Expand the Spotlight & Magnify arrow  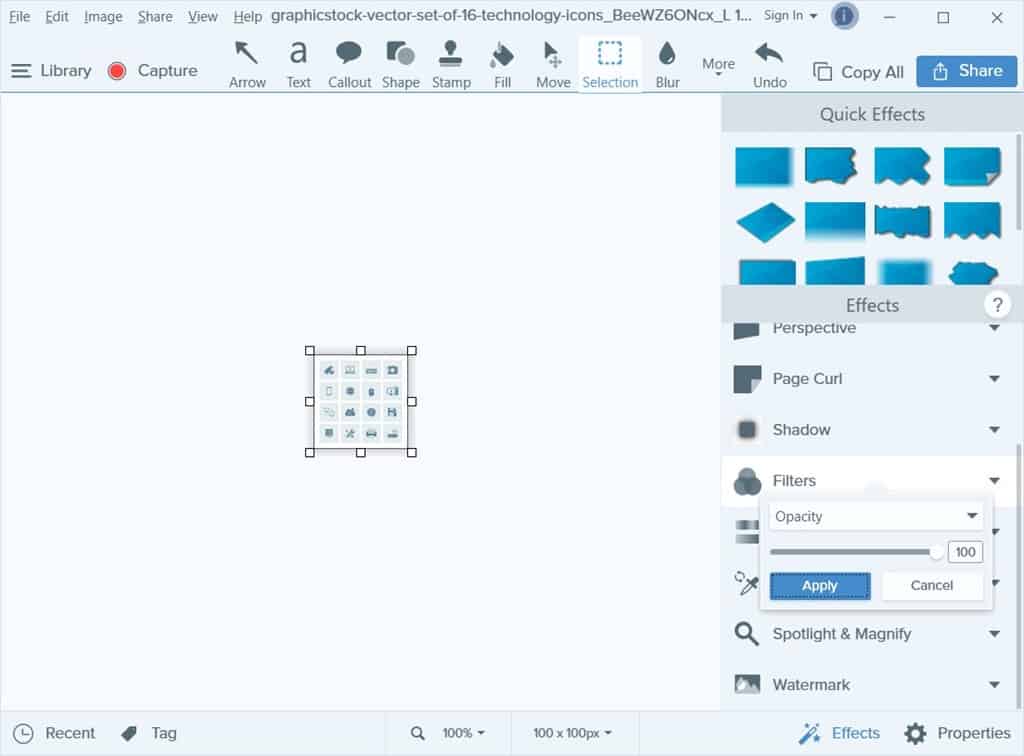click(x=994, y=633)
